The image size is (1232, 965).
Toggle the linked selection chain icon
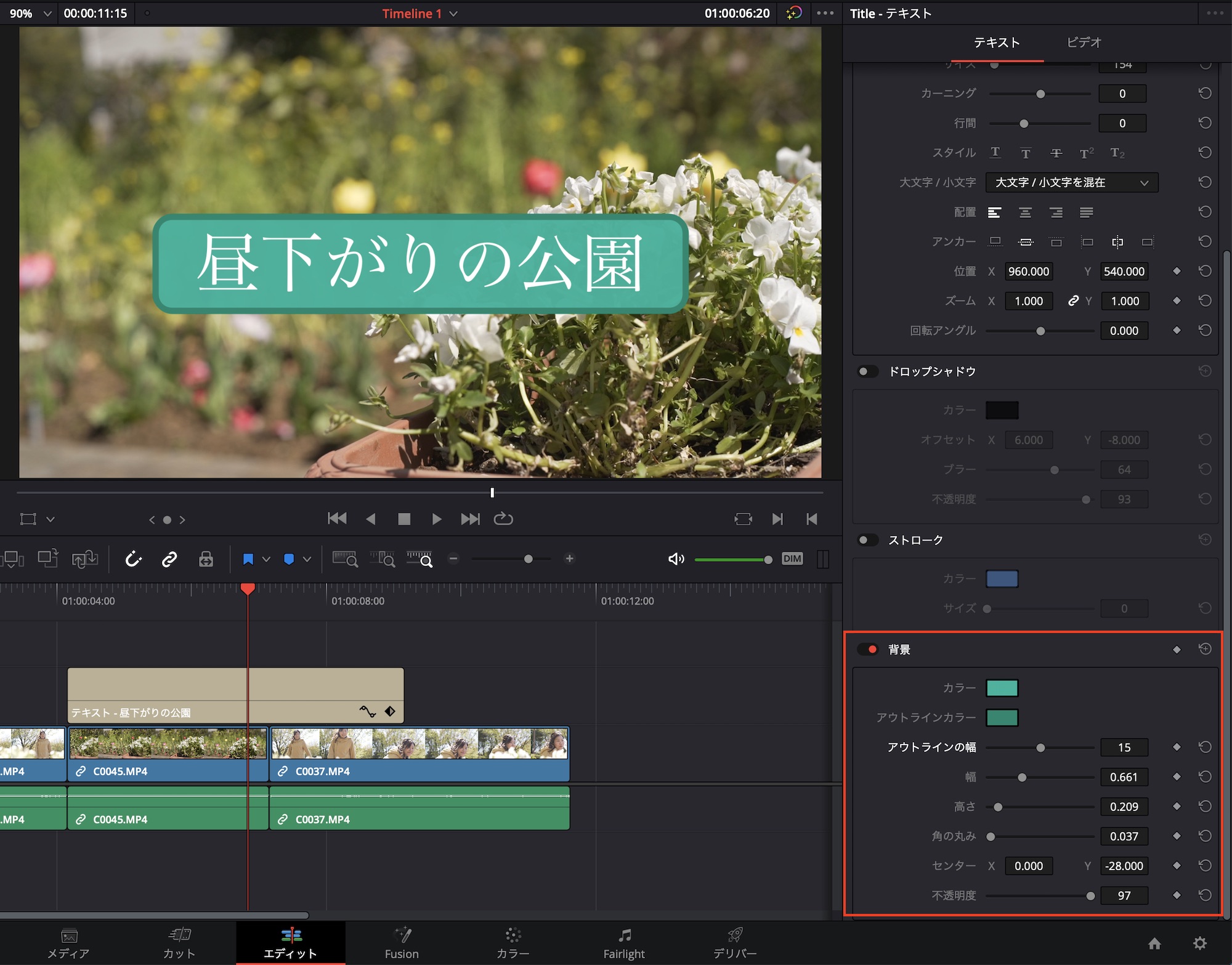pos(169,559)
